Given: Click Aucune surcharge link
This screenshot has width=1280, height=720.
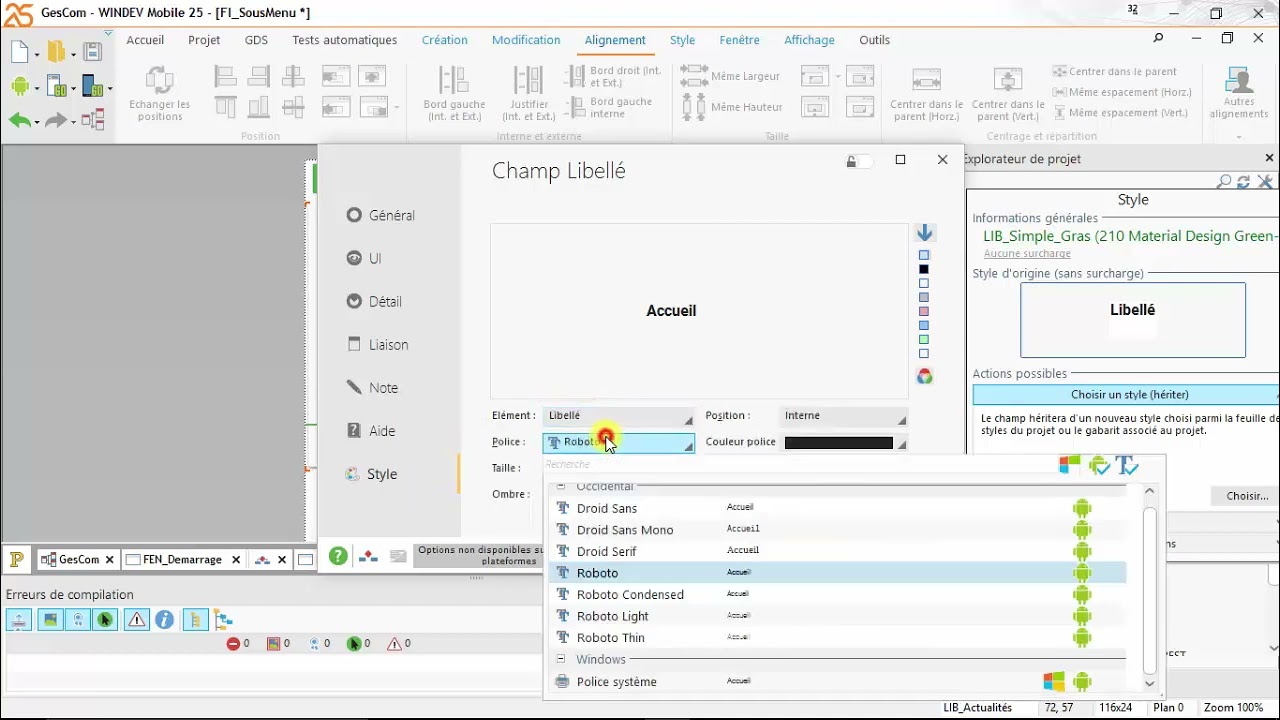Looking at the screenshot, I should click(1027, 254).
